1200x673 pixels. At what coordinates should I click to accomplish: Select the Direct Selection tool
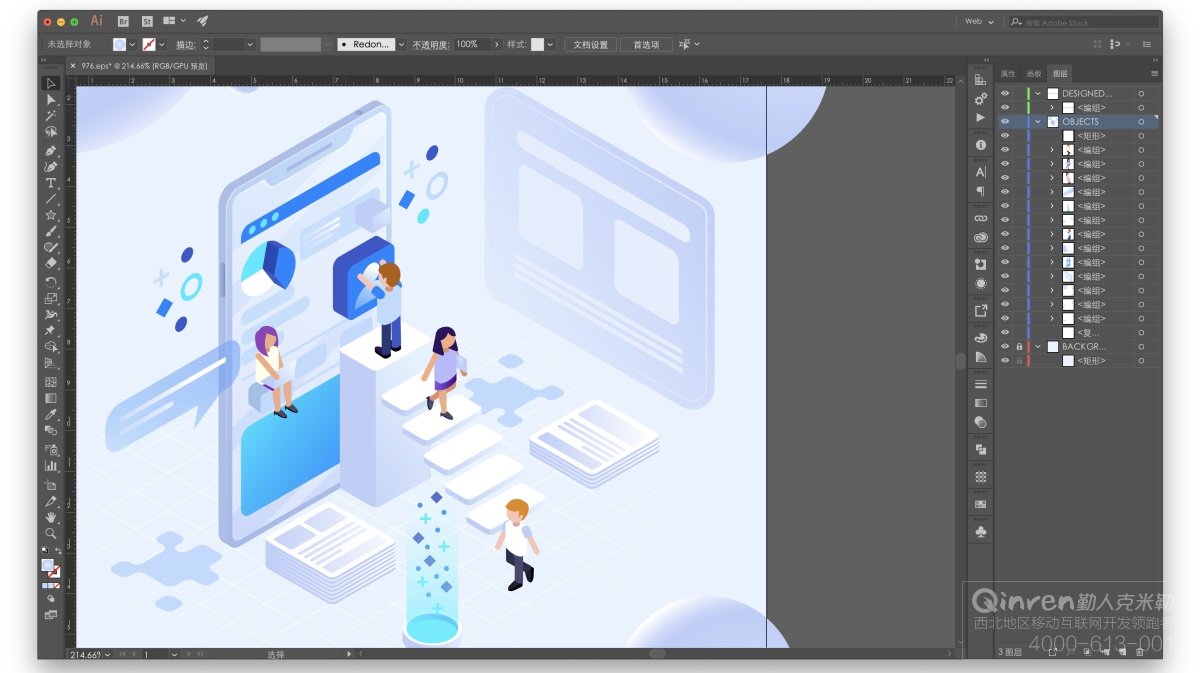pos(50,100)
